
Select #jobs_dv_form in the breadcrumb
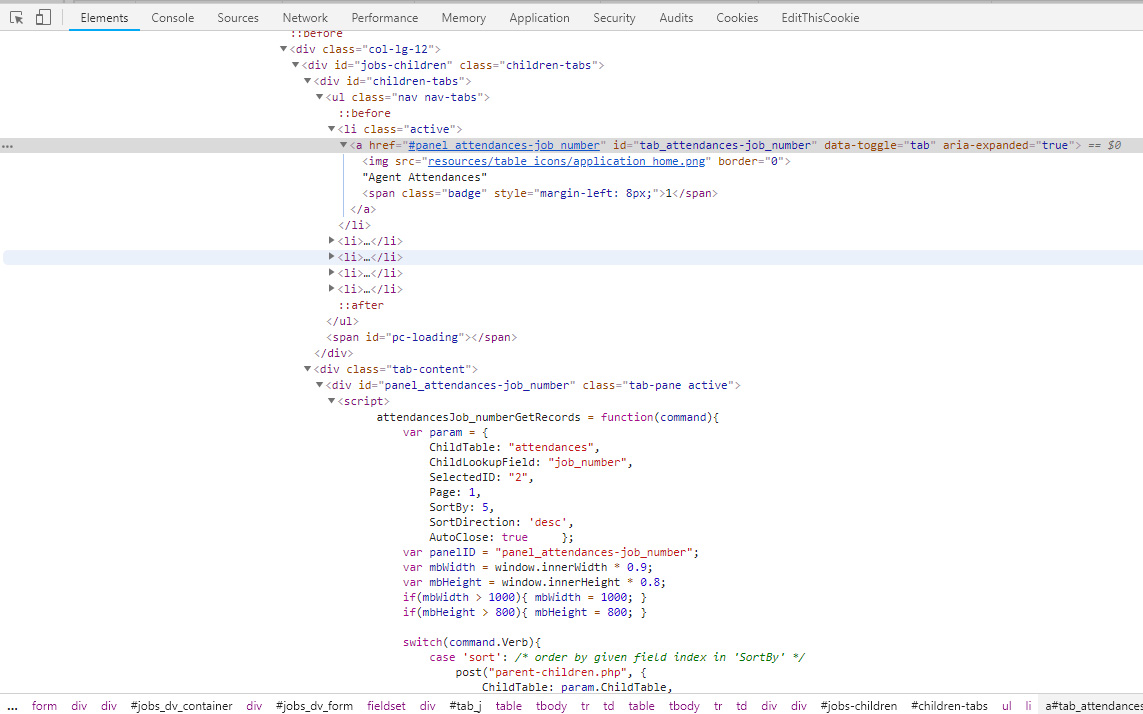(x=314, y=706)
